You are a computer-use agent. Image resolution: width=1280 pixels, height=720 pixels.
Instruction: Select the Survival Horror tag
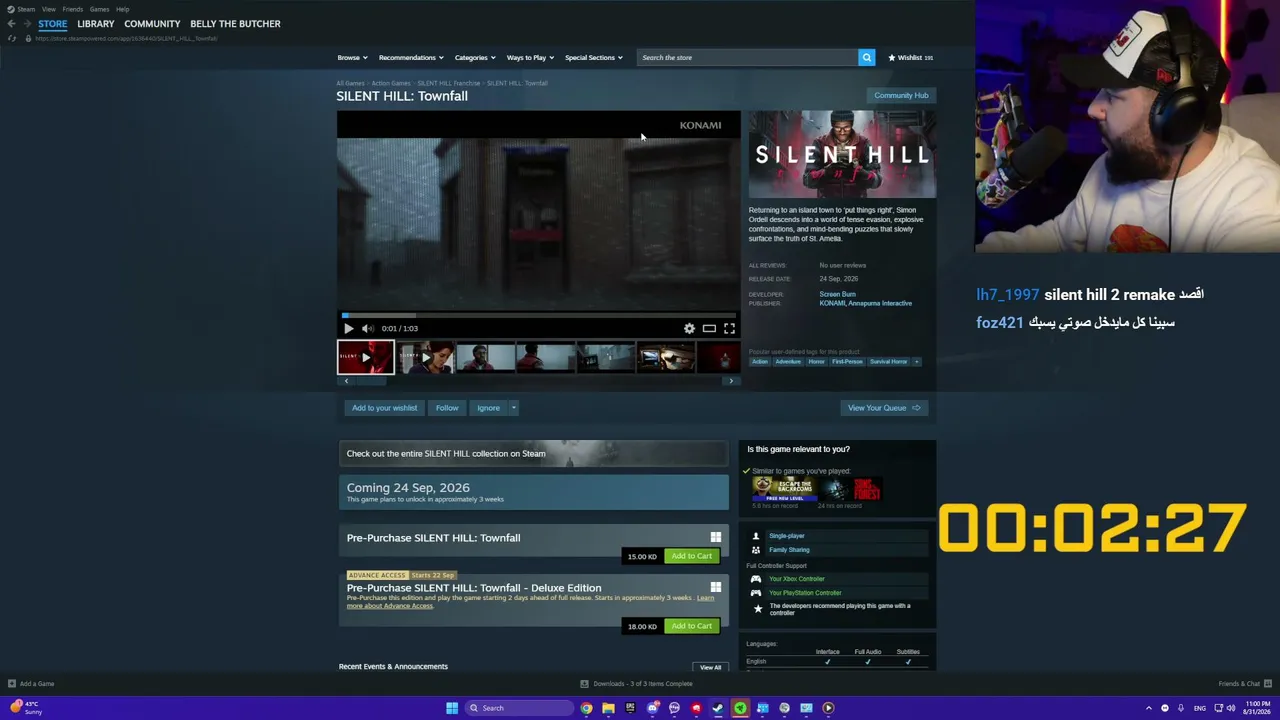point(888,362)
